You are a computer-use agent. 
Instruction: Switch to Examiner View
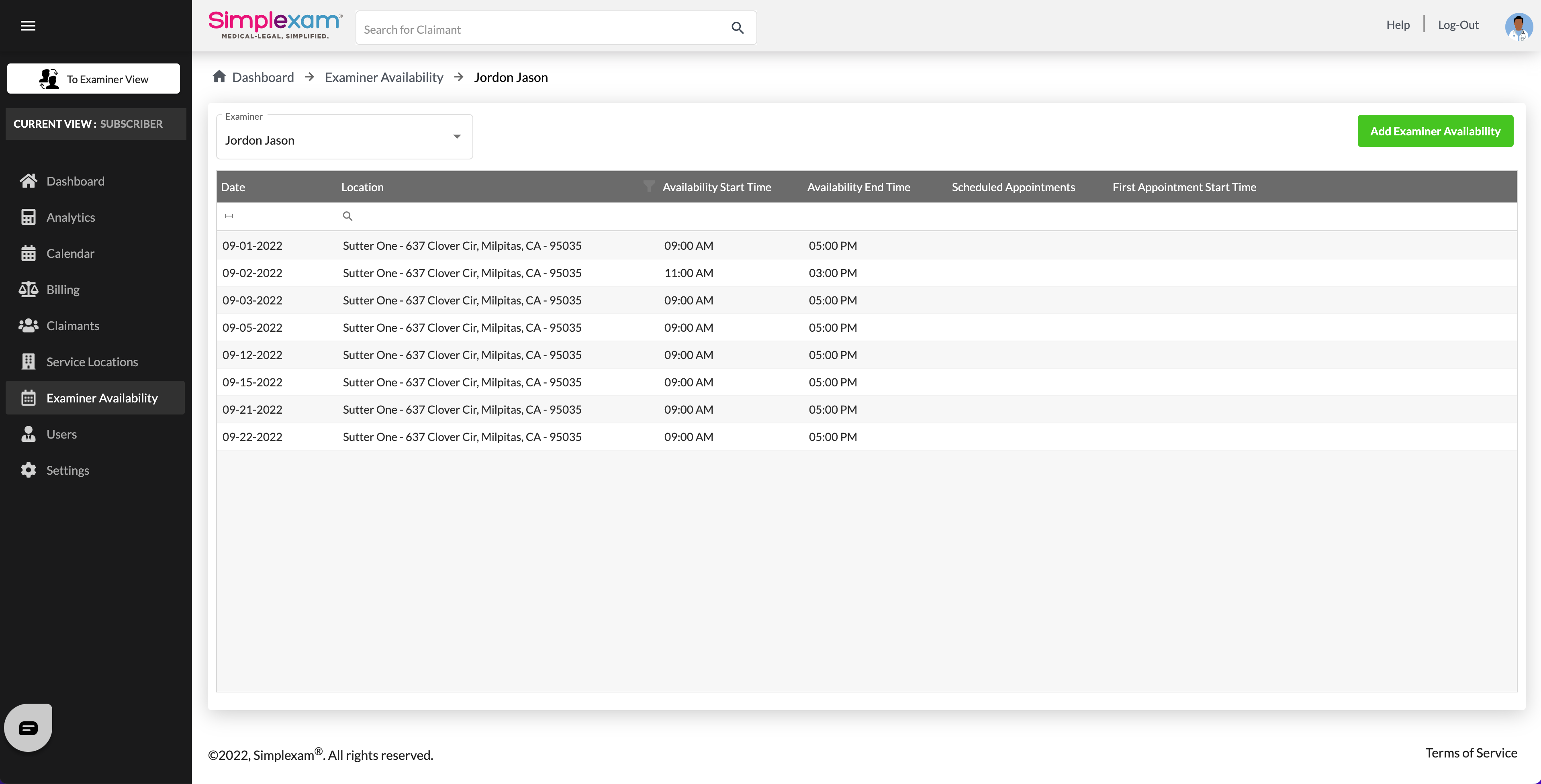[93, 79]
